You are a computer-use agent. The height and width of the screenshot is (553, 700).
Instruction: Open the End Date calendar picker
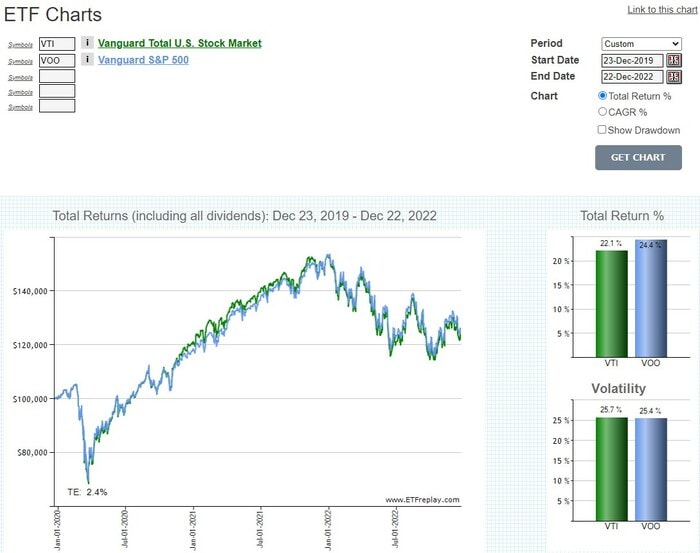coord(674,77)
